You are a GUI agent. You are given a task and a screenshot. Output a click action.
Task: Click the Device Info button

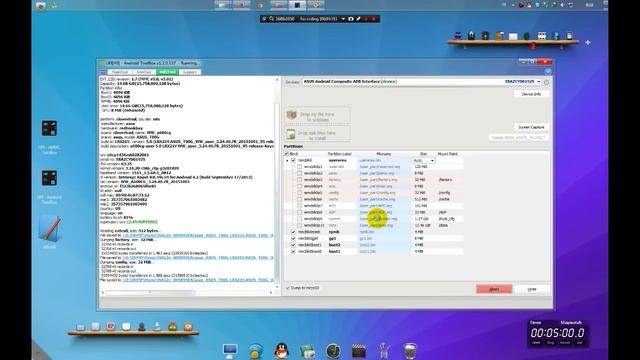531,94
